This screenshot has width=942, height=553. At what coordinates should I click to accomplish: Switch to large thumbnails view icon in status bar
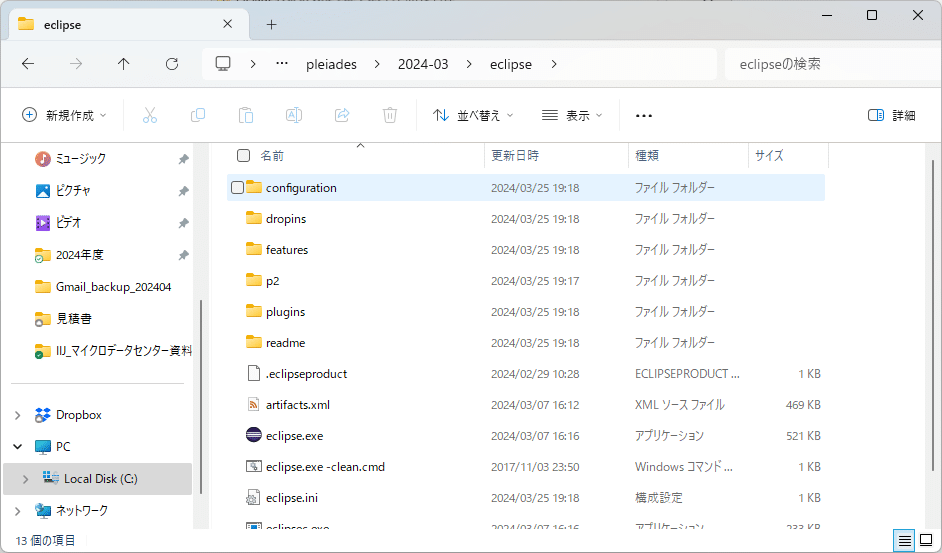point(926,540)
